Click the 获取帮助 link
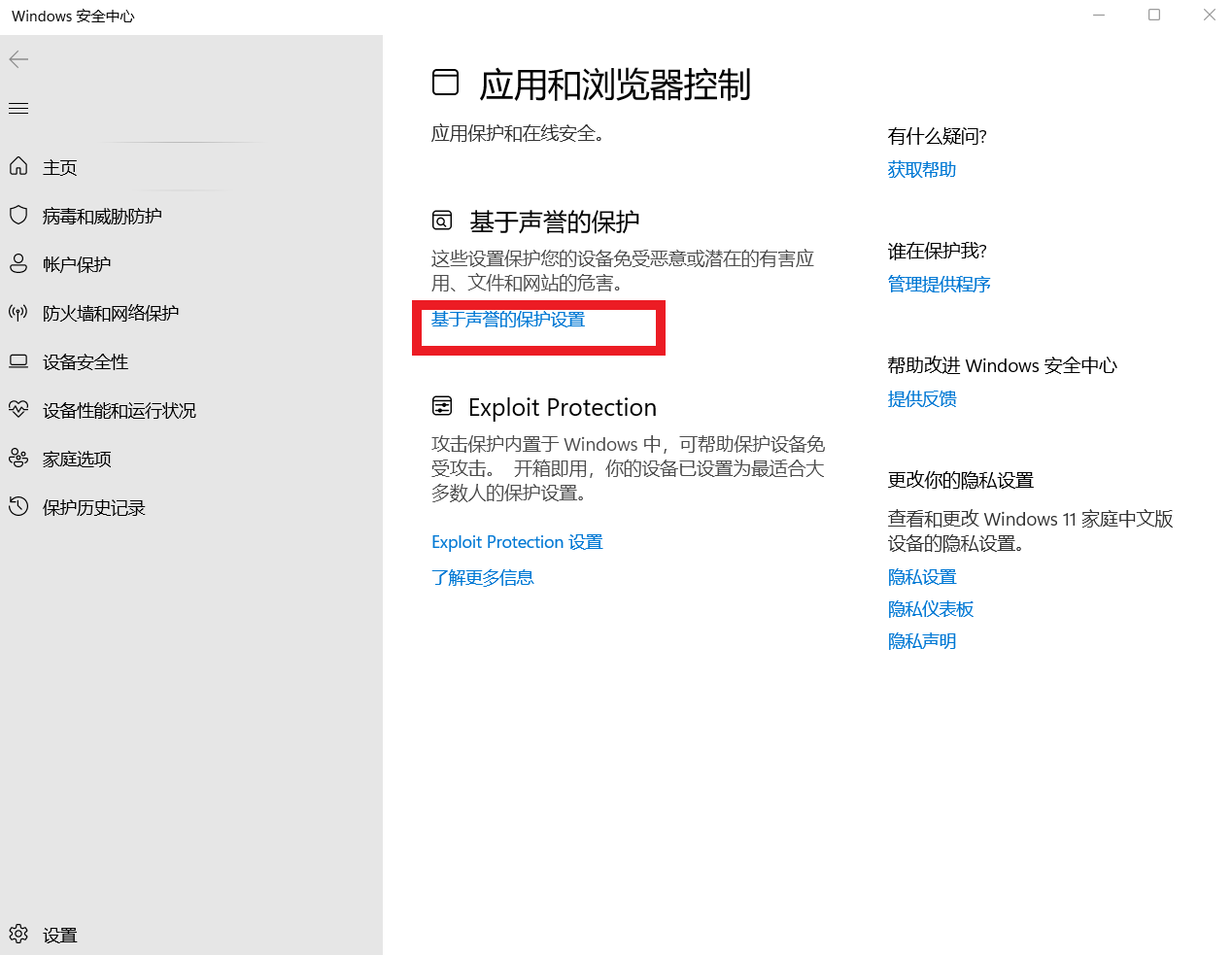This screenshot has width=1232, height=955. click(922, 170)
